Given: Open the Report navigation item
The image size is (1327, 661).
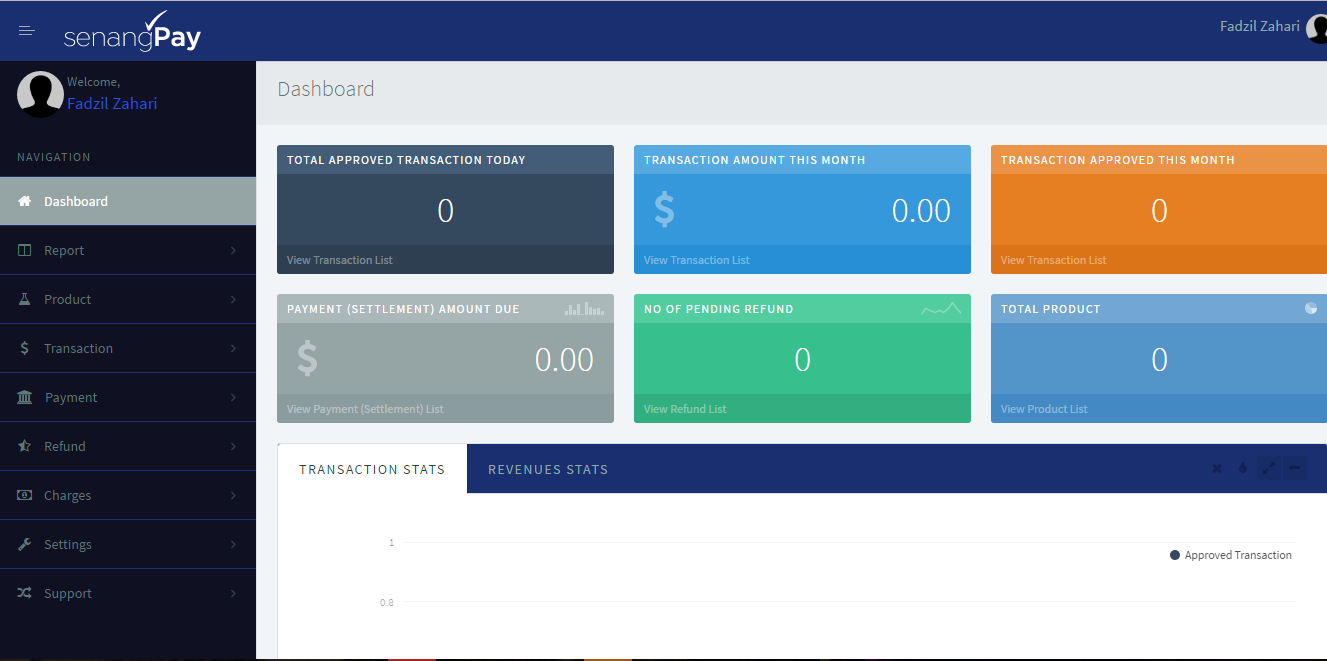Looking at the screenshot, I should (x=128, y=250).
